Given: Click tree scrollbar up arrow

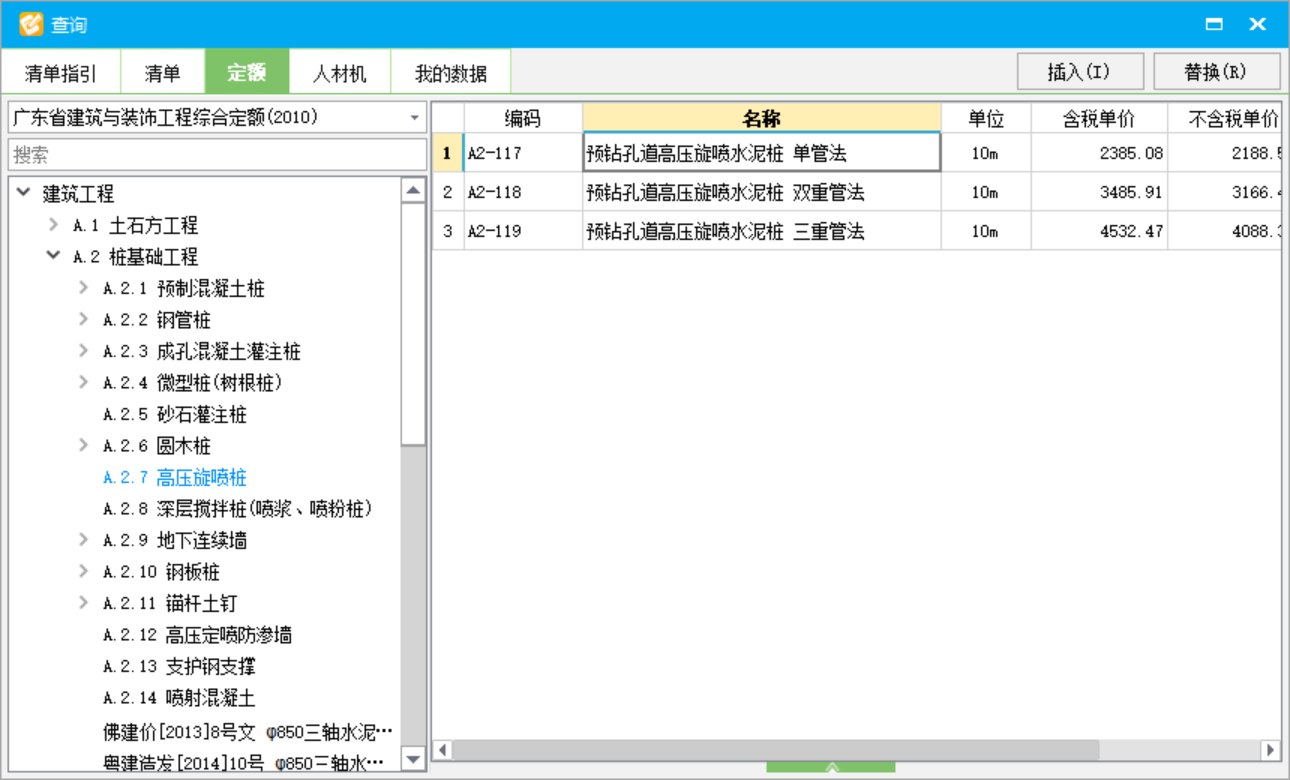Looking at the screenshot, I should pos(413,189).
